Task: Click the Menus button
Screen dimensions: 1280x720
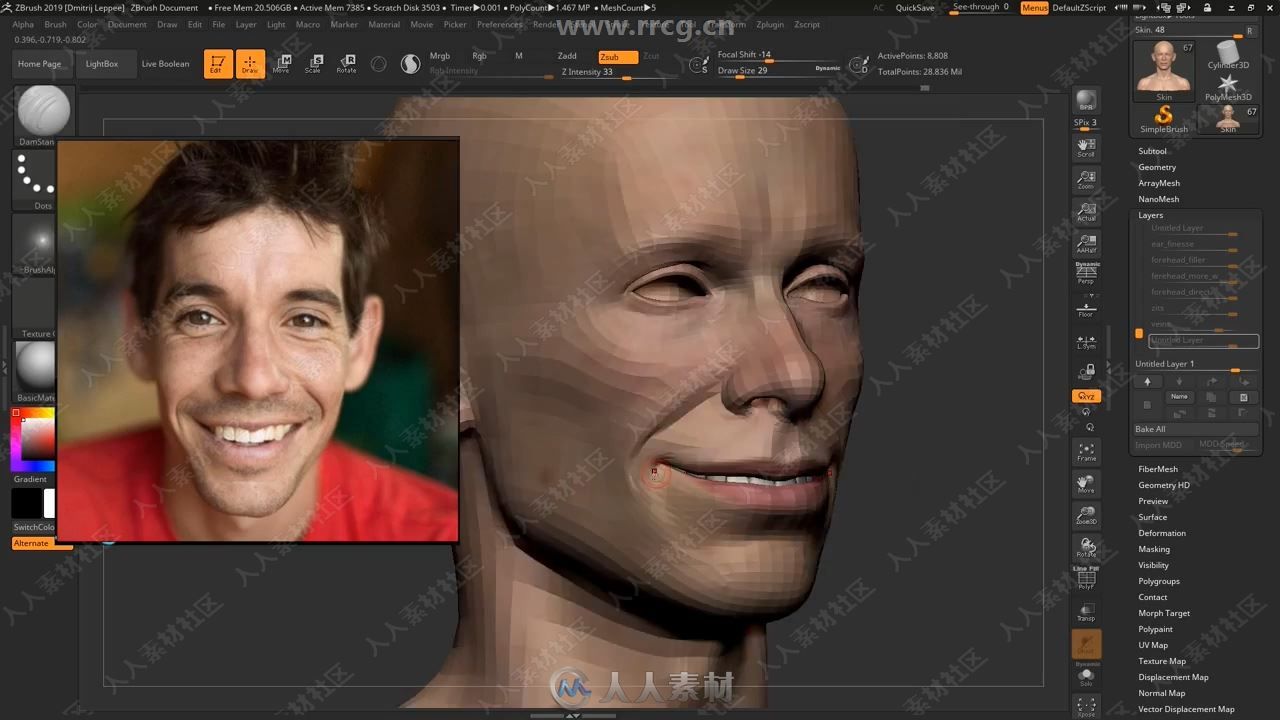Action: coord(1035,8)
